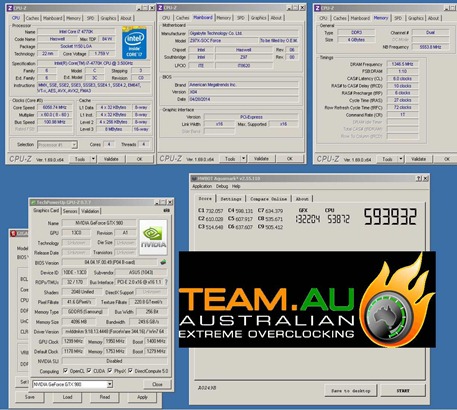Click the NVIDIA logo in GPU-Z
This screenshot has width=457, height=410.
point(153,237)
